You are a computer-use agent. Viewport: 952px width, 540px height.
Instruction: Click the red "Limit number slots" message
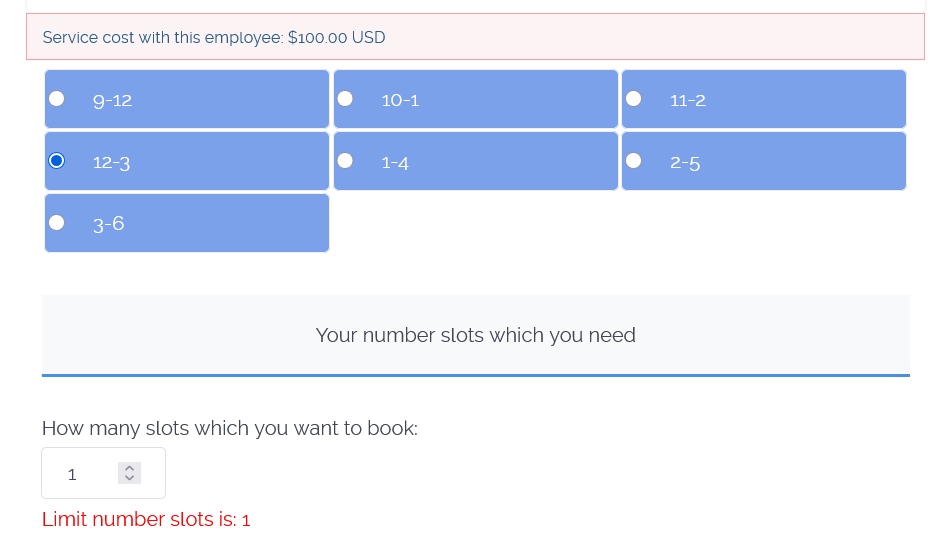(x=146, y=519)
